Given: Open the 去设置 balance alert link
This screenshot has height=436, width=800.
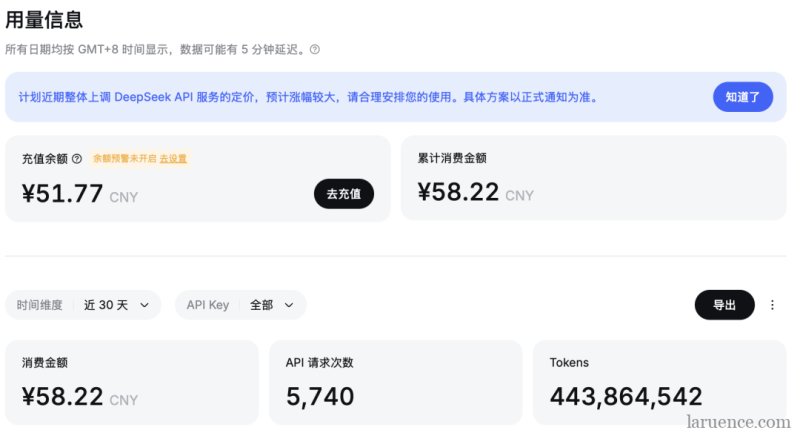Looking at the screenshot, I should (173, 159).
